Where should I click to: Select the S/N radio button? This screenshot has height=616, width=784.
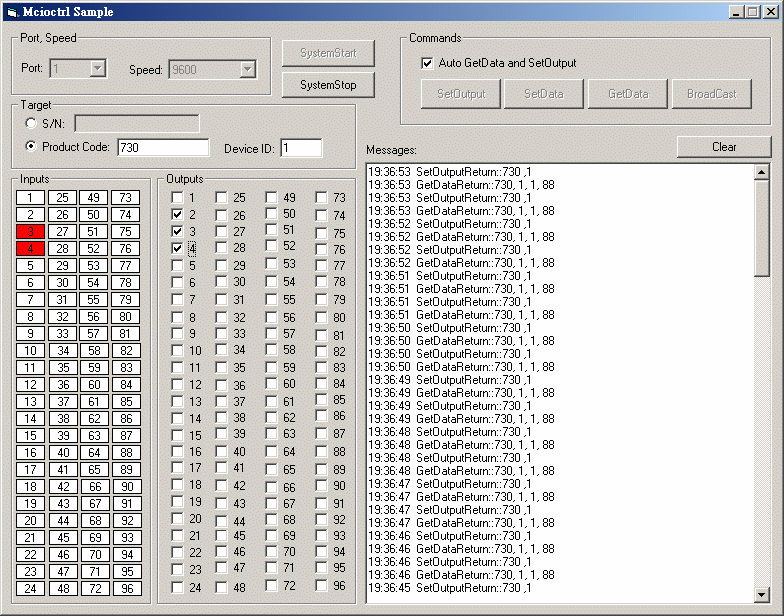[31, 123]
